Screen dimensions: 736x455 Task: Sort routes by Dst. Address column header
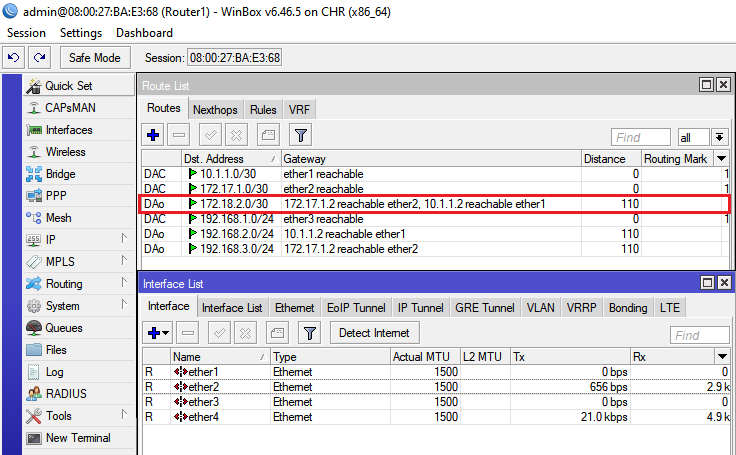[230, 159]
